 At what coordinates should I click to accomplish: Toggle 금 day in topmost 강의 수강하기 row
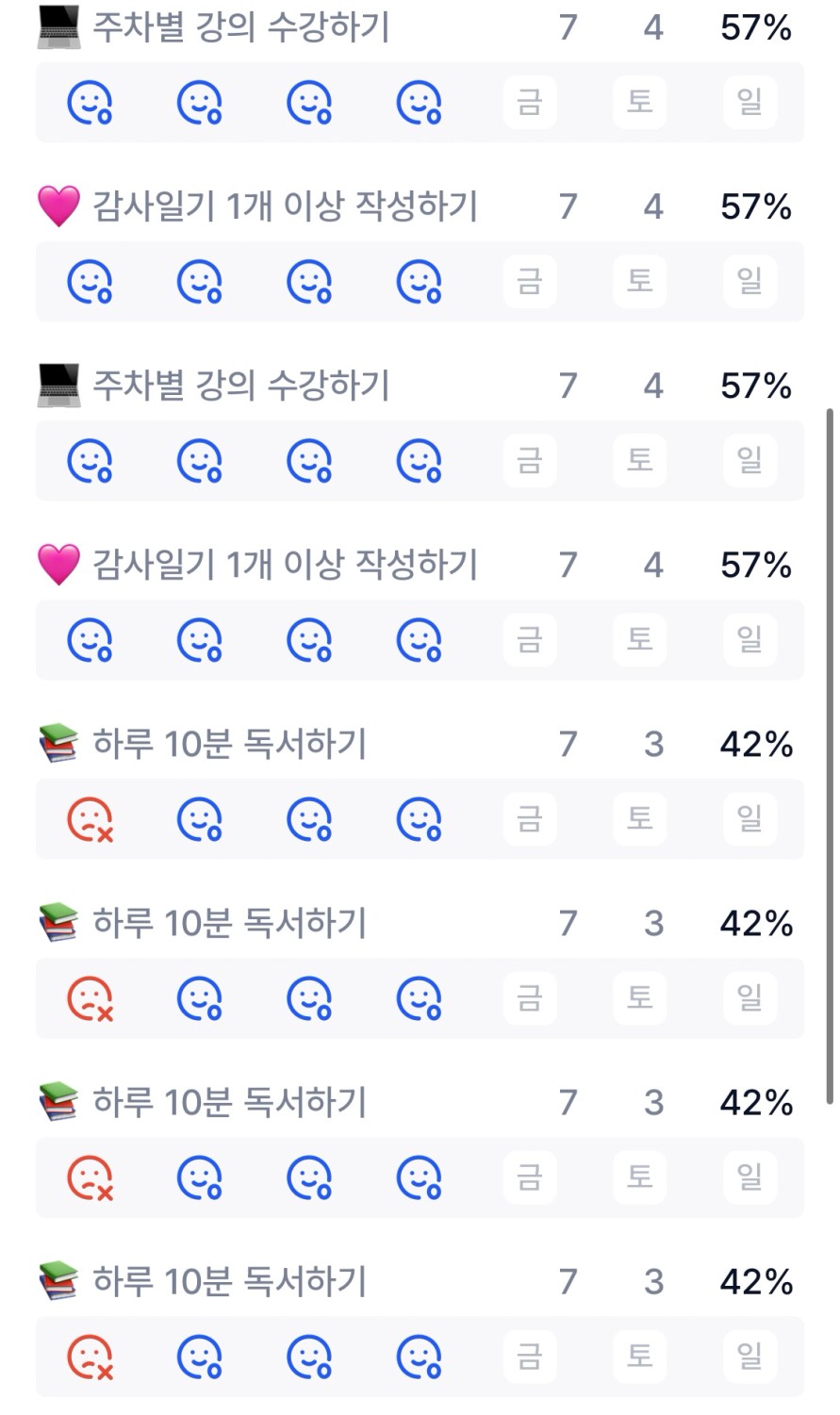pos(530,103)
